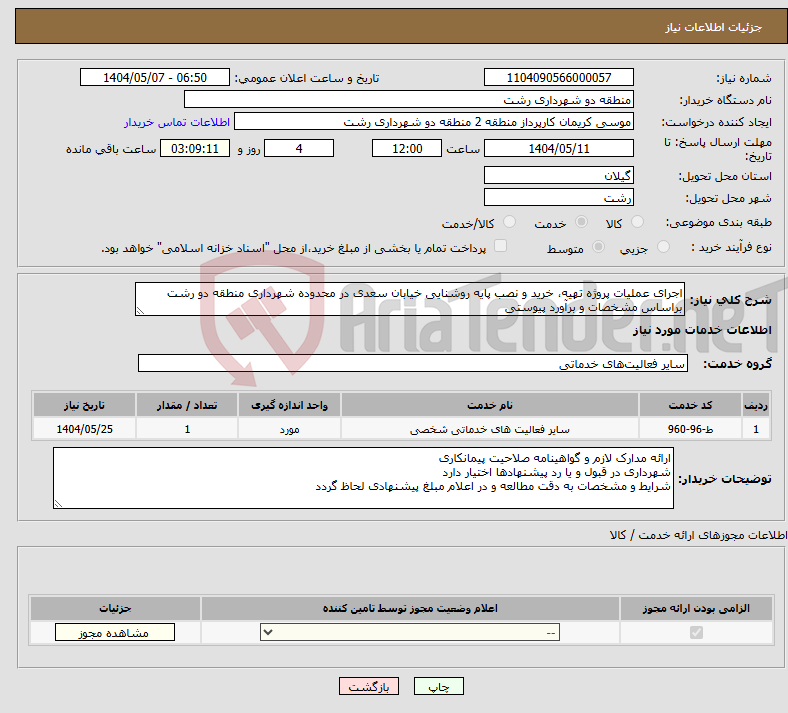This screenshot has width=788, height=713.
Task: Click the اعلام وضعیت مجوز توسط تامین کننده header
Action: pyautogui.click(x=410, y=608)
